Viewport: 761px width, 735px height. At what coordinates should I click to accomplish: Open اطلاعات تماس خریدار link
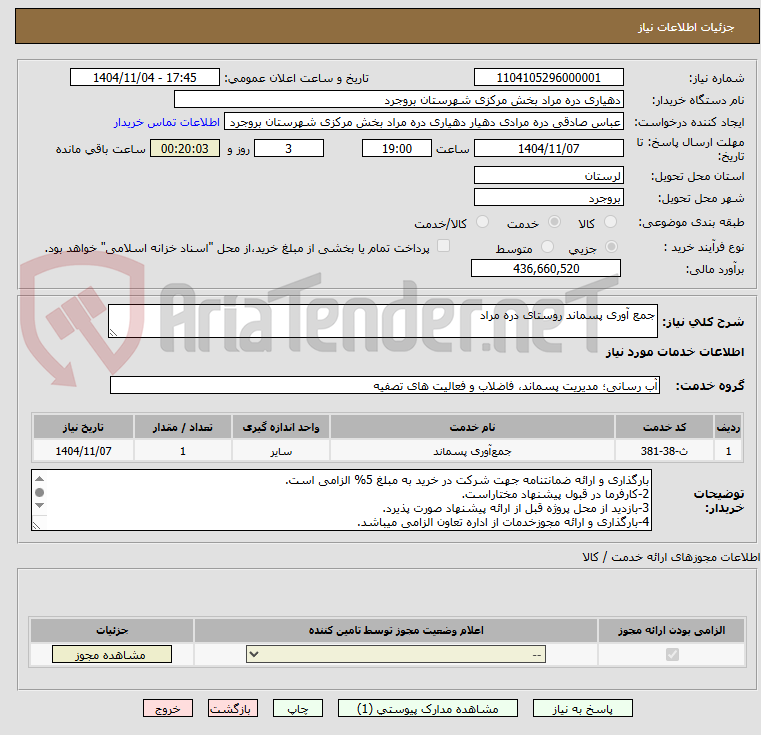pyautogui.click(x=167, y=122)
